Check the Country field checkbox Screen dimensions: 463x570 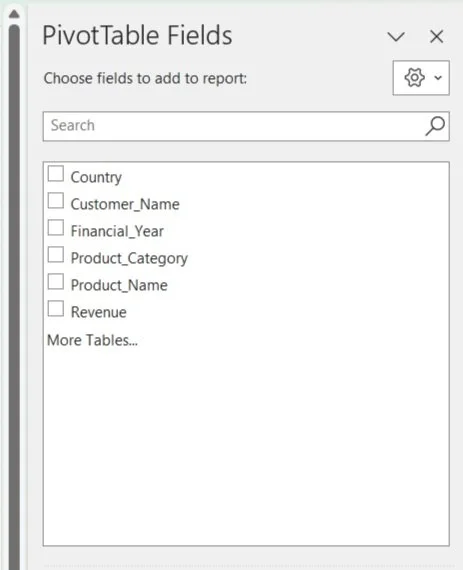(56, 173)
